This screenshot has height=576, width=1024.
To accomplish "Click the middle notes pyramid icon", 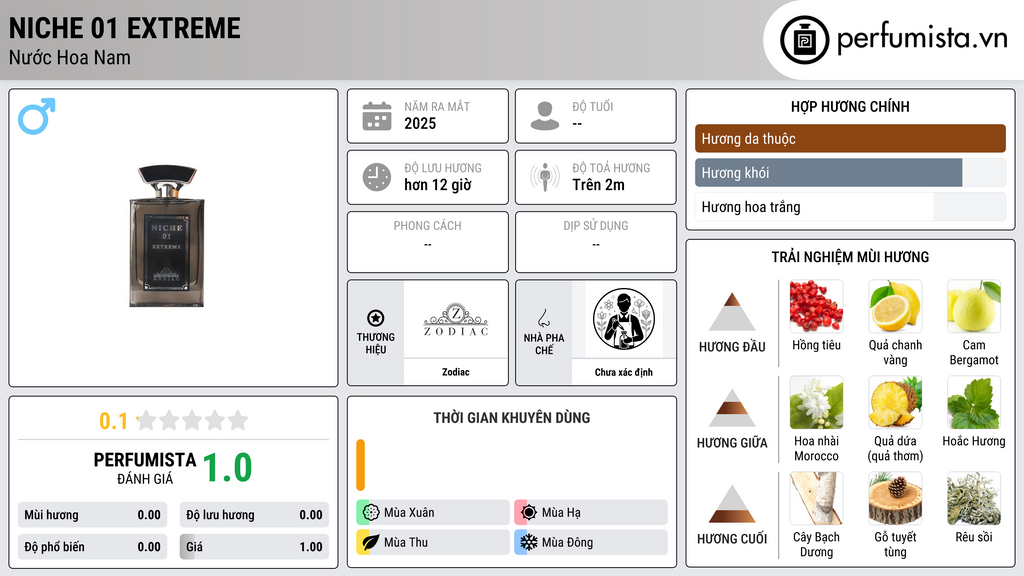I will [x=732, y=408].
